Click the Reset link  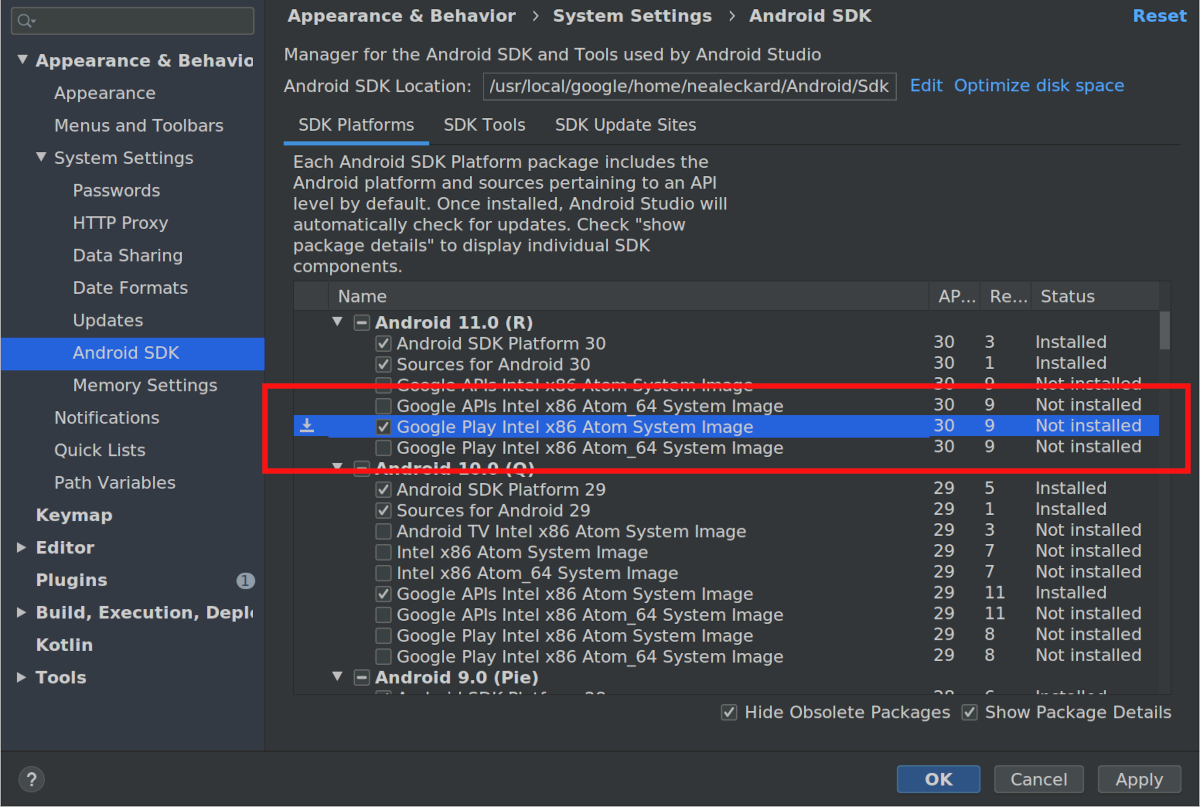(x=1159, y=16)
